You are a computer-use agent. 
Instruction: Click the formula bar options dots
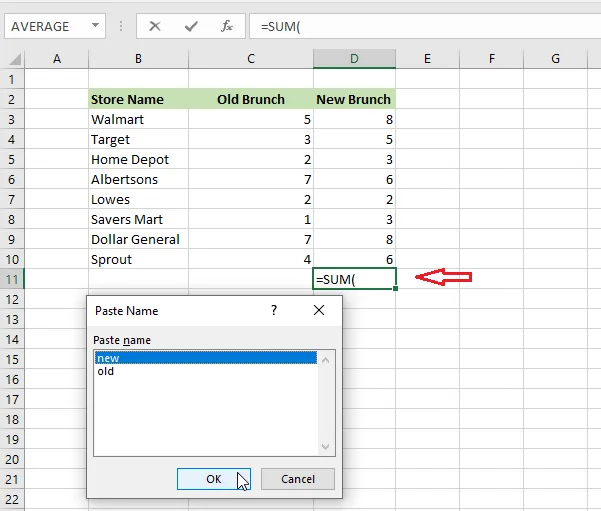pos(121,26)
